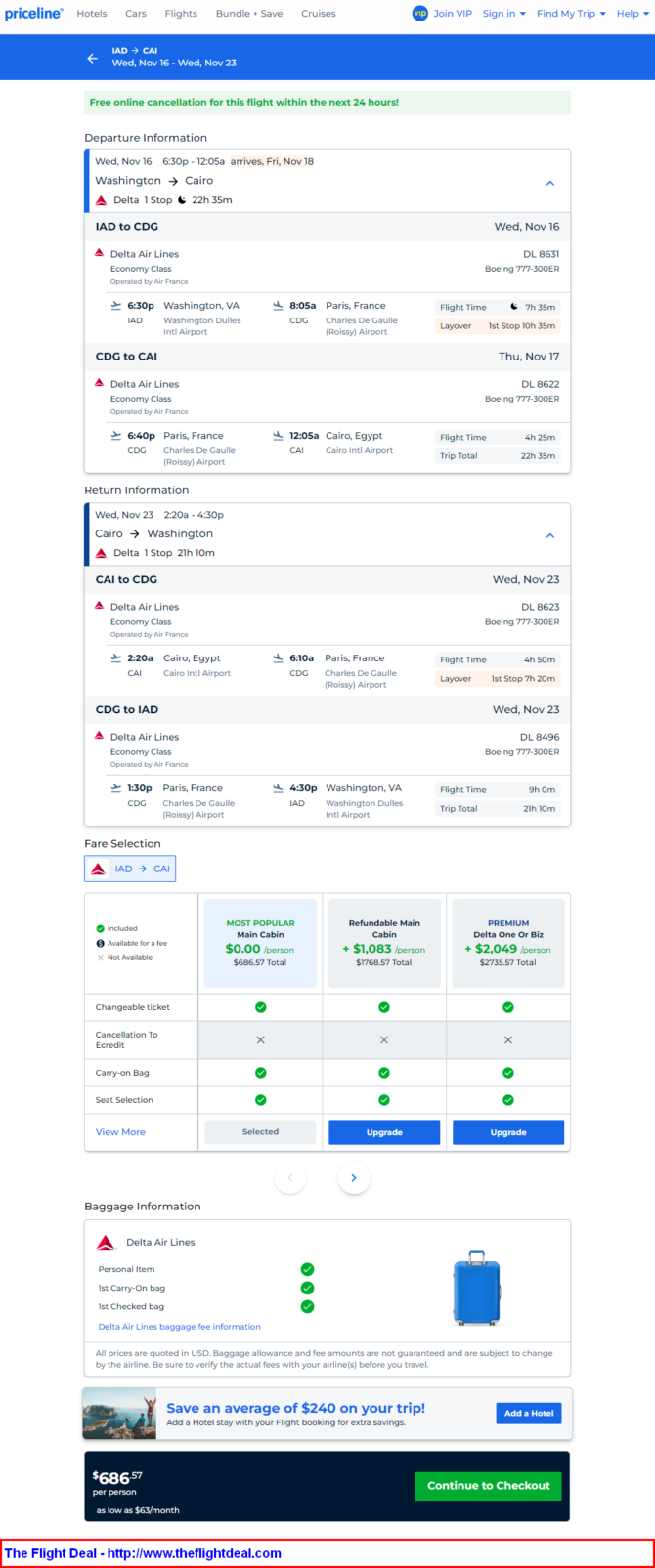Collapse the departure flight details chevron
655x1568 pixels.
tap(550, 183)
